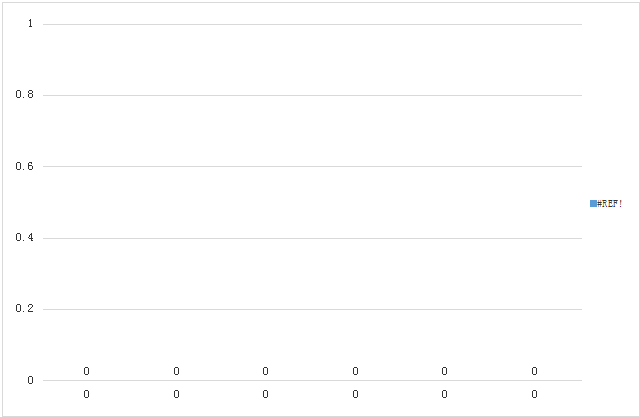This screenshot has width=640, height=417.
Task: Click the 0.4 vertical axis label
Action: pyautogui.click(x=24, y=237)
